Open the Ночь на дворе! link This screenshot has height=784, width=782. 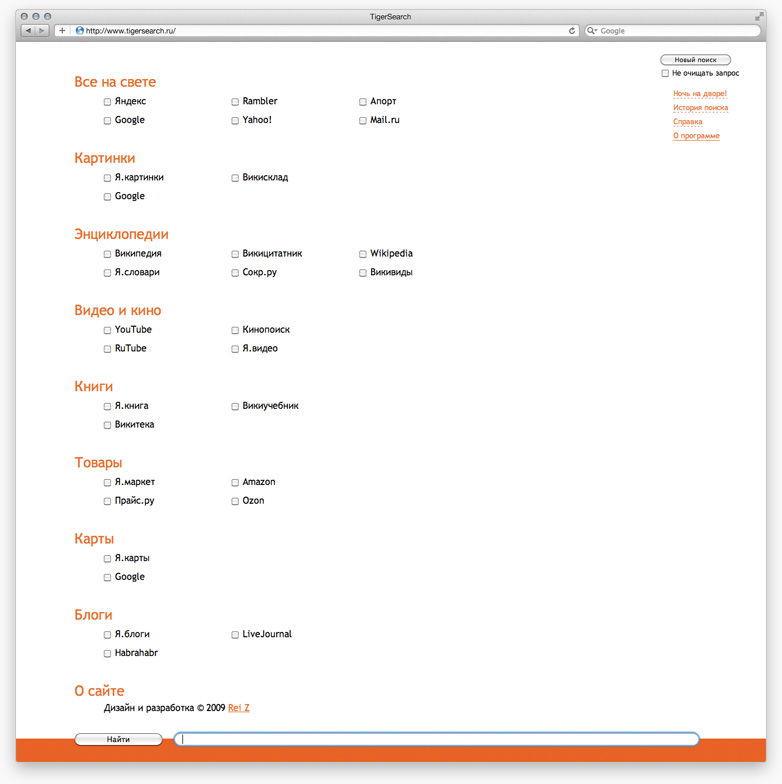click(x=700, y=94)
